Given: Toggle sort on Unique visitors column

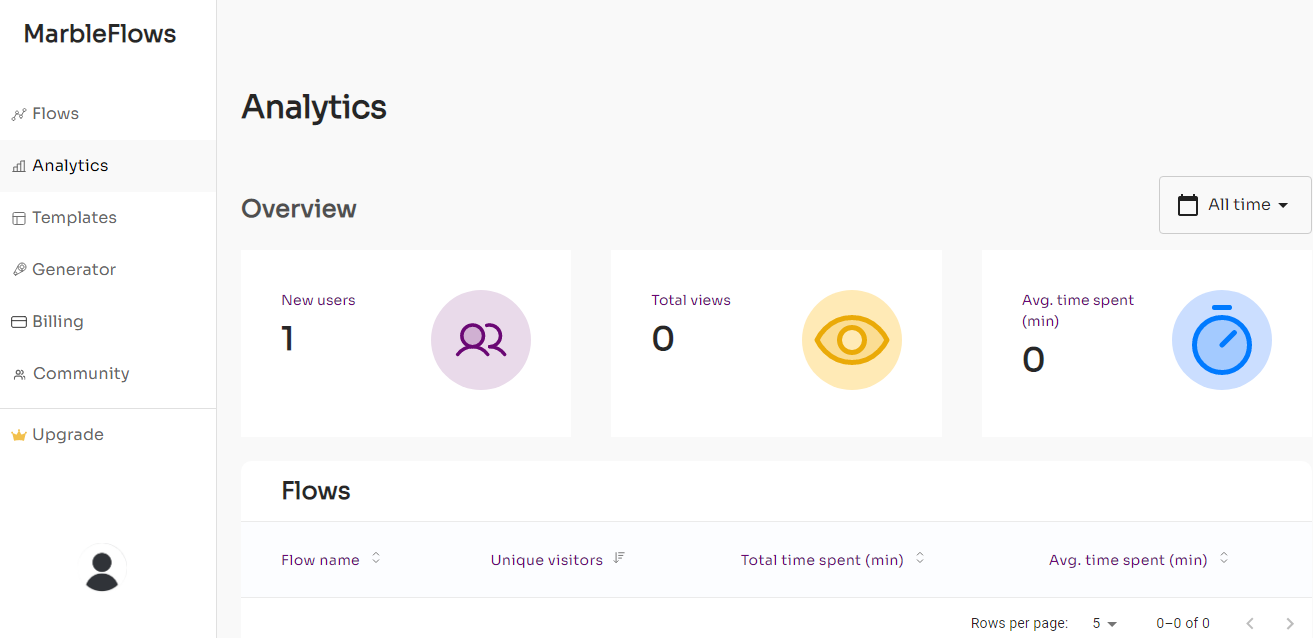Looking at the screenshot, I should pyautogui.click(x=619, y=558).
